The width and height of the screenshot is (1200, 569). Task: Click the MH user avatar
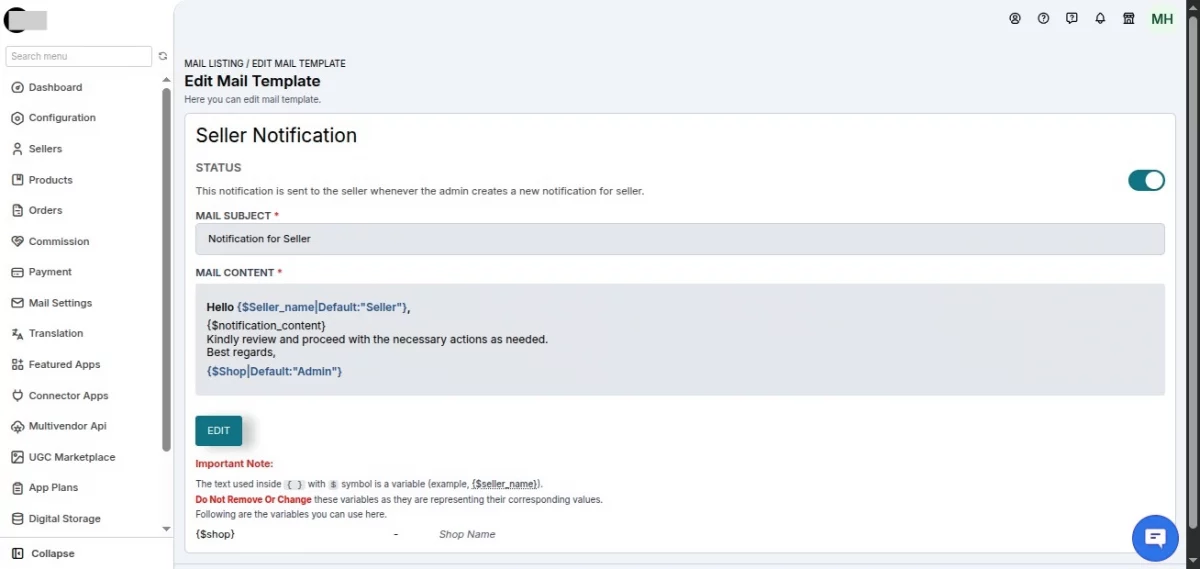[x=1162, y=19]
